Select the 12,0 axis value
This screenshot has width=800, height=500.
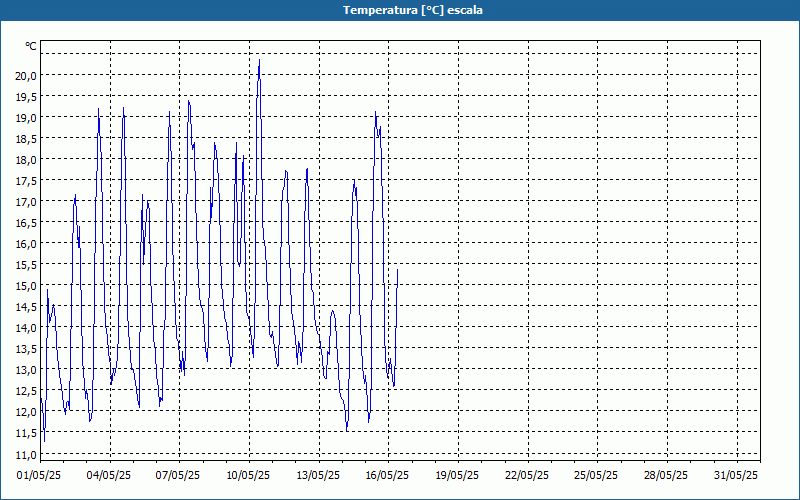27,412
